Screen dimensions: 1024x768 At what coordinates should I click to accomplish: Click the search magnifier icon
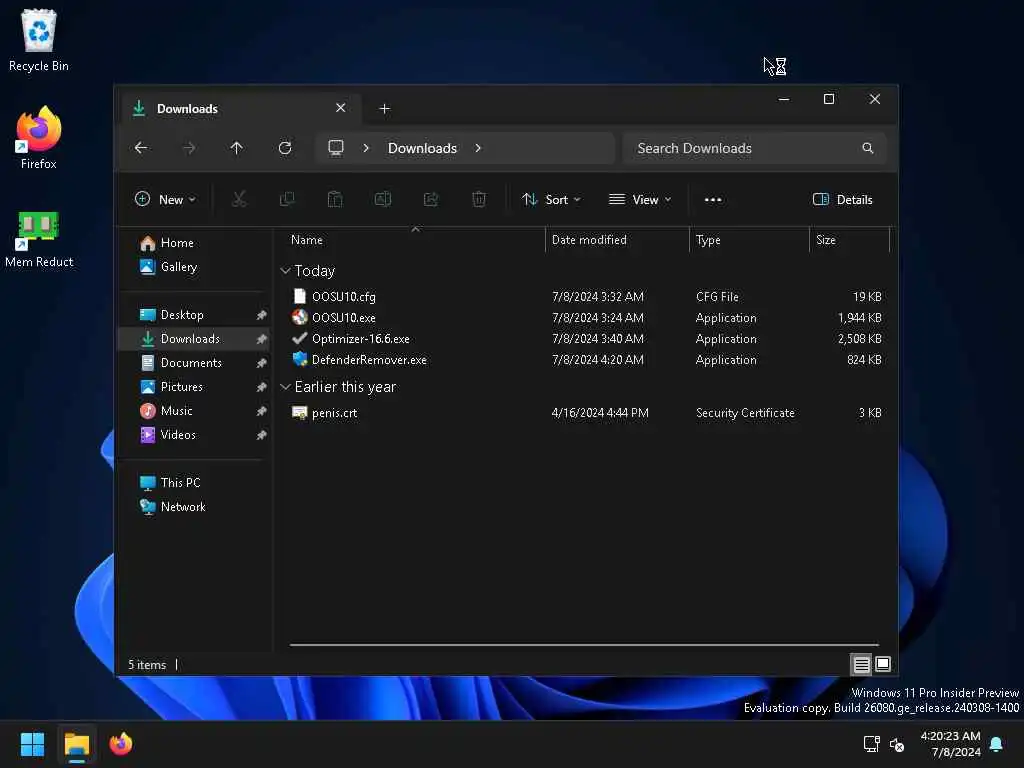point(867,148)
